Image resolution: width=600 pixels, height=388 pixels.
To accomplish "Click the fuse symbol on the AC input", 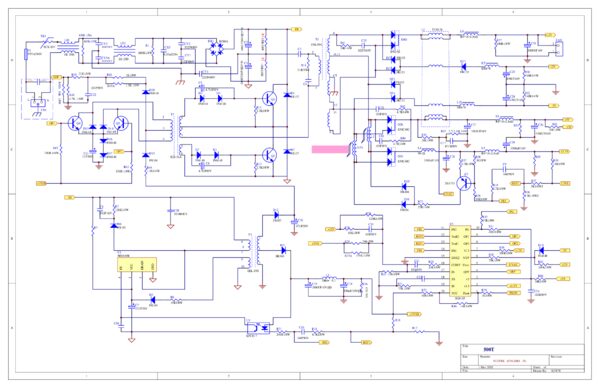I will click(x=26, y=54).
